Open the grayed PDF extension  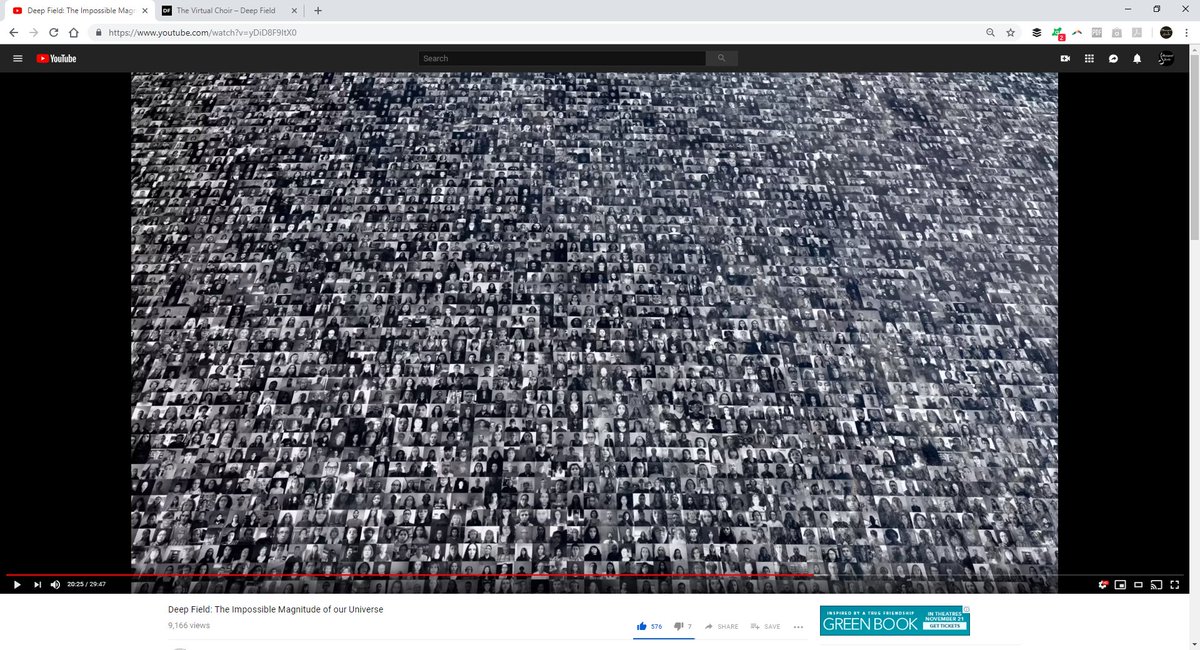1097,32
